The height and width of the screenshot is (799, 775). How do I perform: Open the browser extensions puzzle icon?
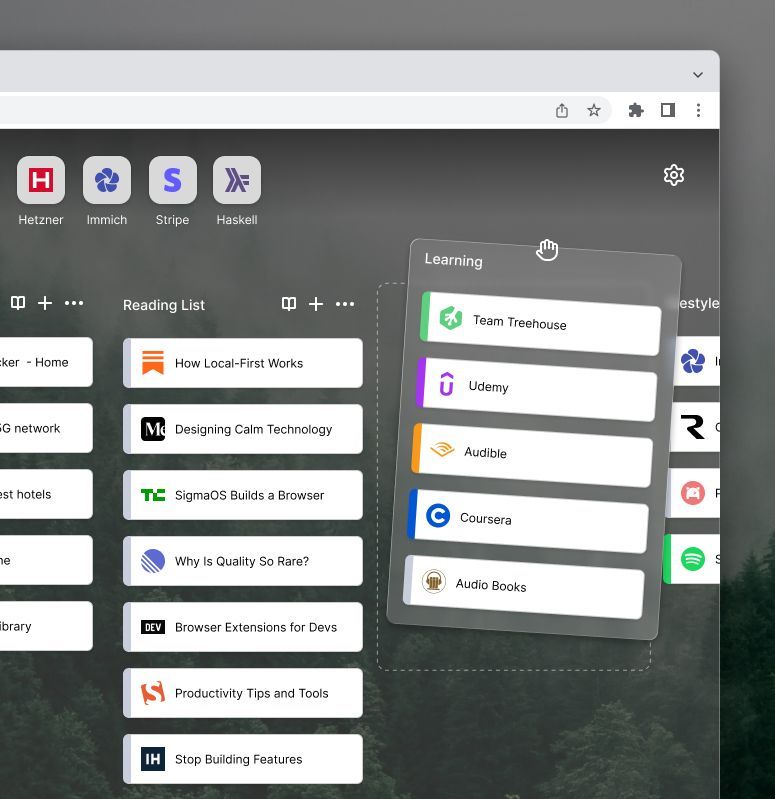tap(635, 110)
